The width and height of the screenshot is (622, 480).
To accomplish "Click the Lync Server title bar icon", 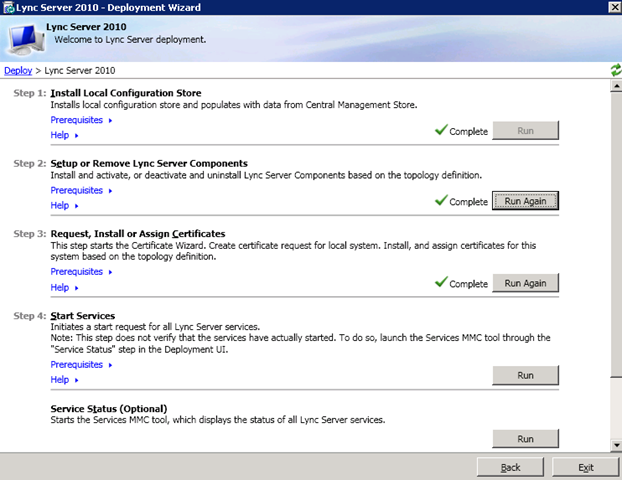I will click(x=8, y=8).
